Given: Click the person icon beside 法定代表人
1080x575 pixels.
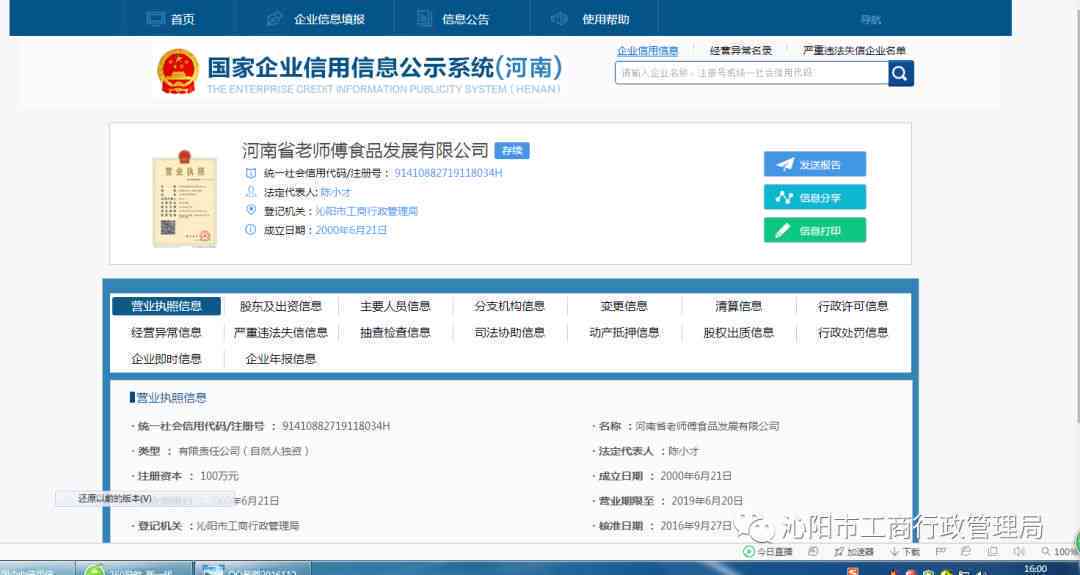Looking at the screenshot, I should [251, 192].
